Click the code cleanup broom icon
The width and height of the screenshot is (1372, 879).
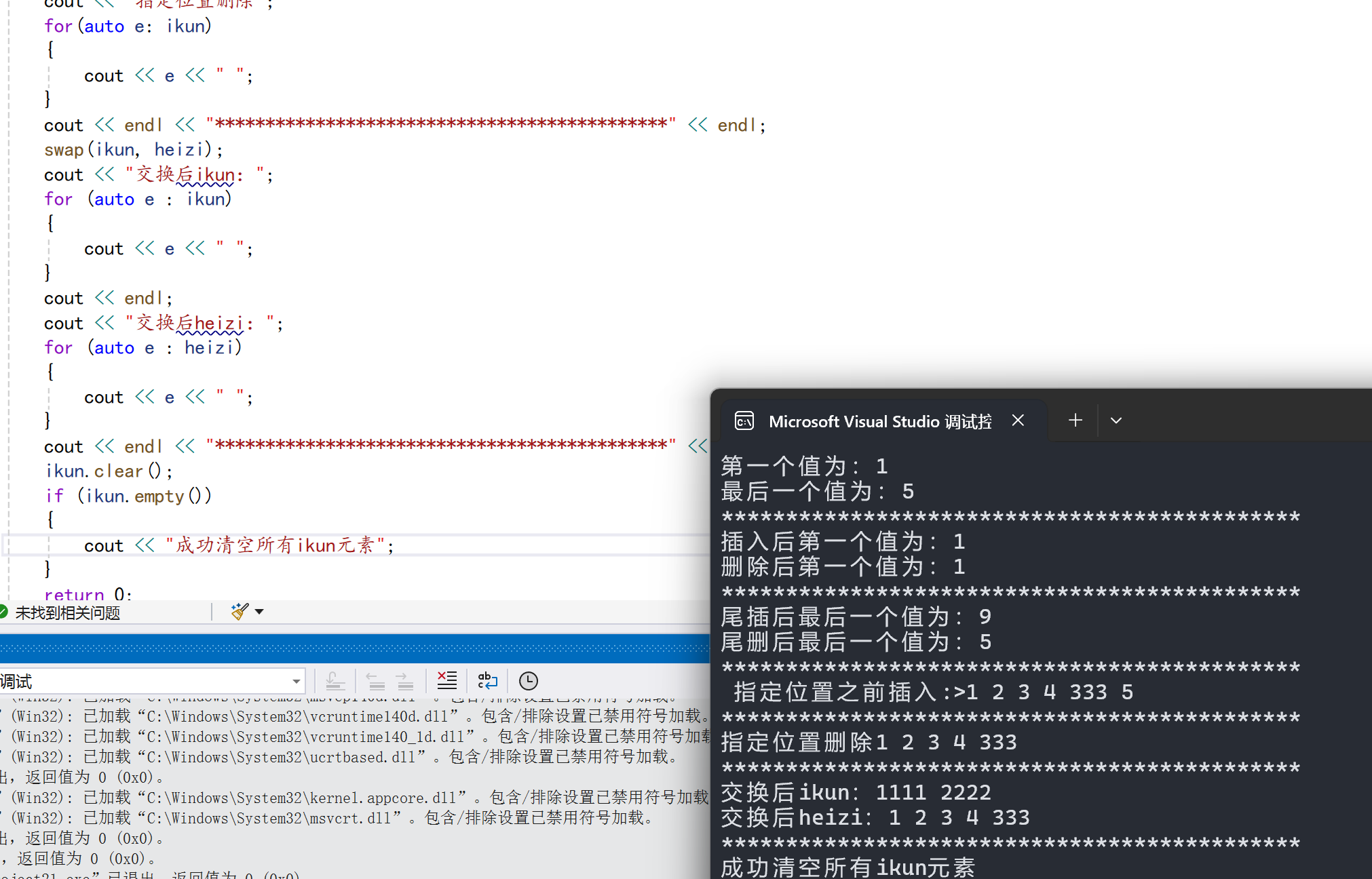(x=240, y=612)
